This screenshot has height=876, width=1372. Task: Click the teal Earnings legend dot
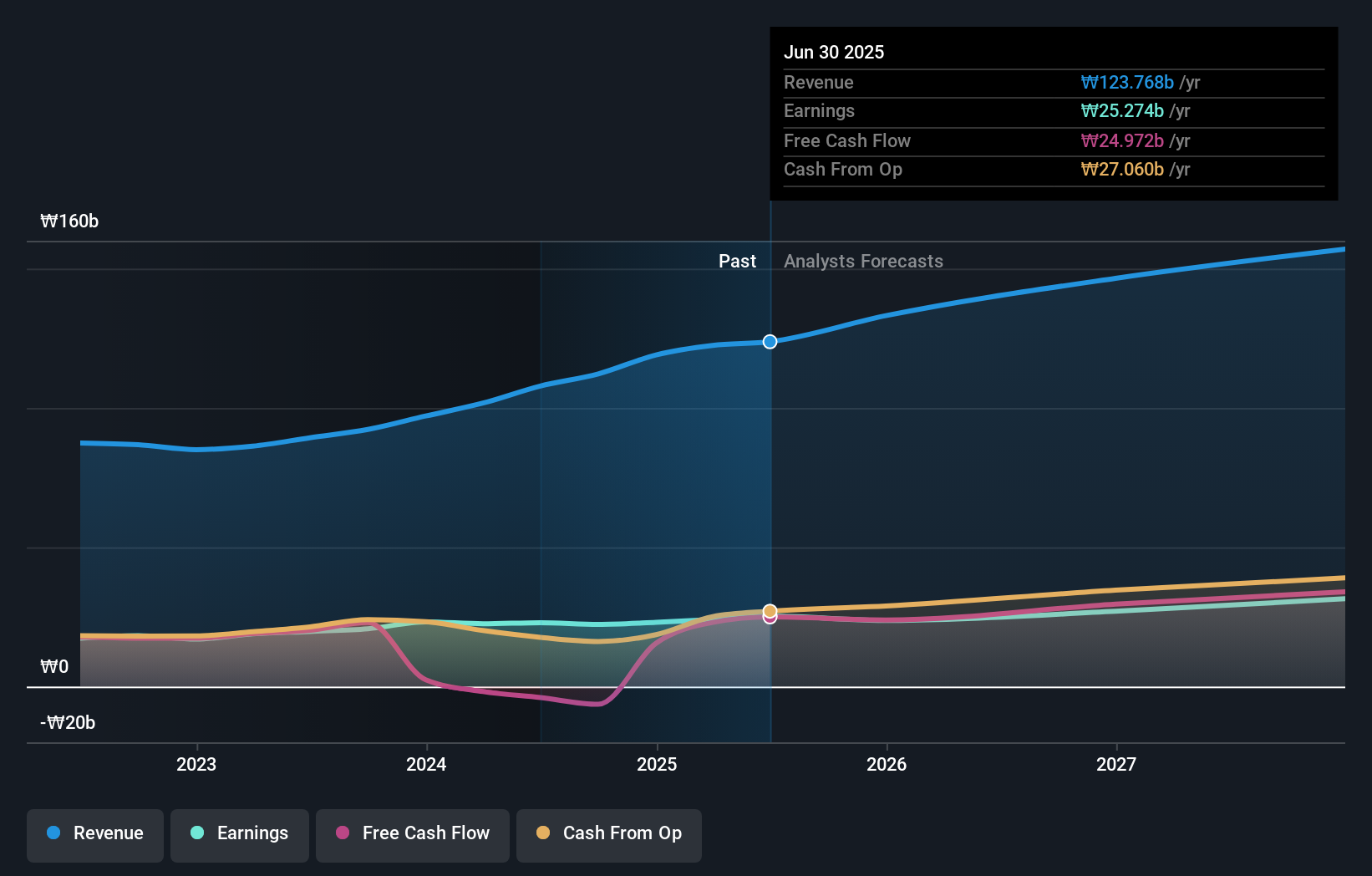pos(196,833)
